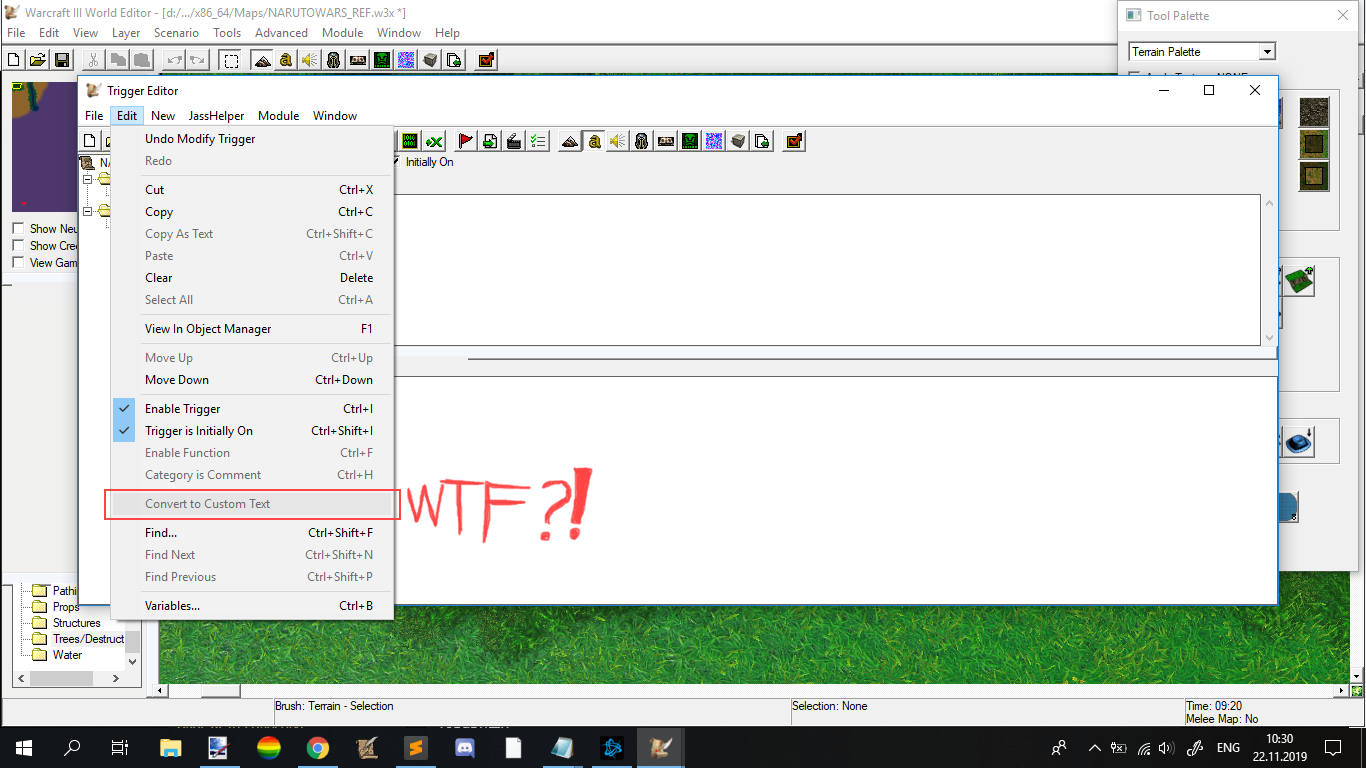Open the Windows Start menu

(x=24, y=747)
